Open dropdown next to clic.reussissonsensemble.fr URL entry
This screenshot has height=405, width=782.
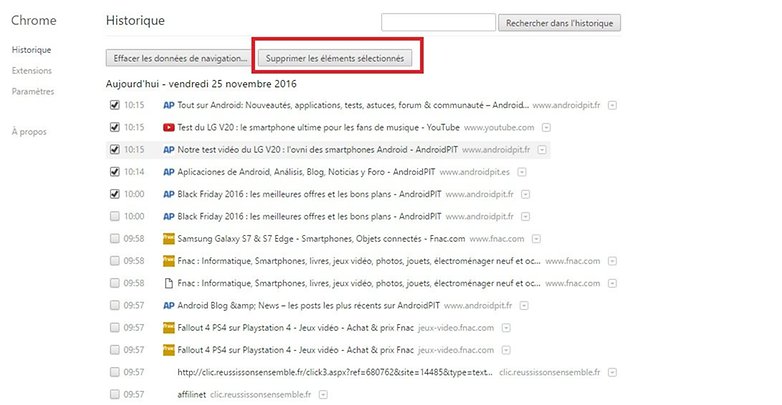point(612,373)
